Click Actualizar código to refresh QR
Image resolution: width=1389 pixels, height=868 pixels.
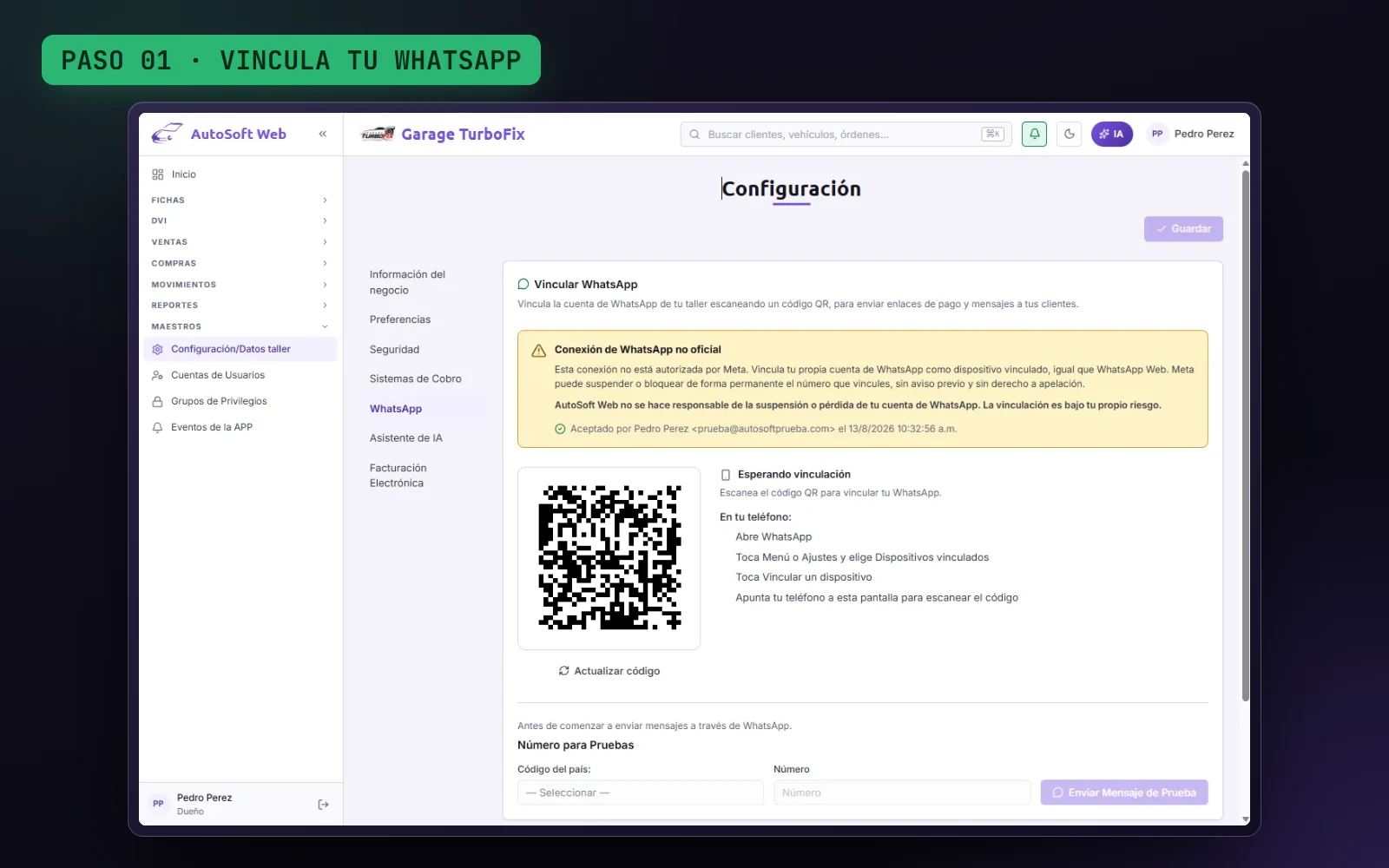click(609, 671)
